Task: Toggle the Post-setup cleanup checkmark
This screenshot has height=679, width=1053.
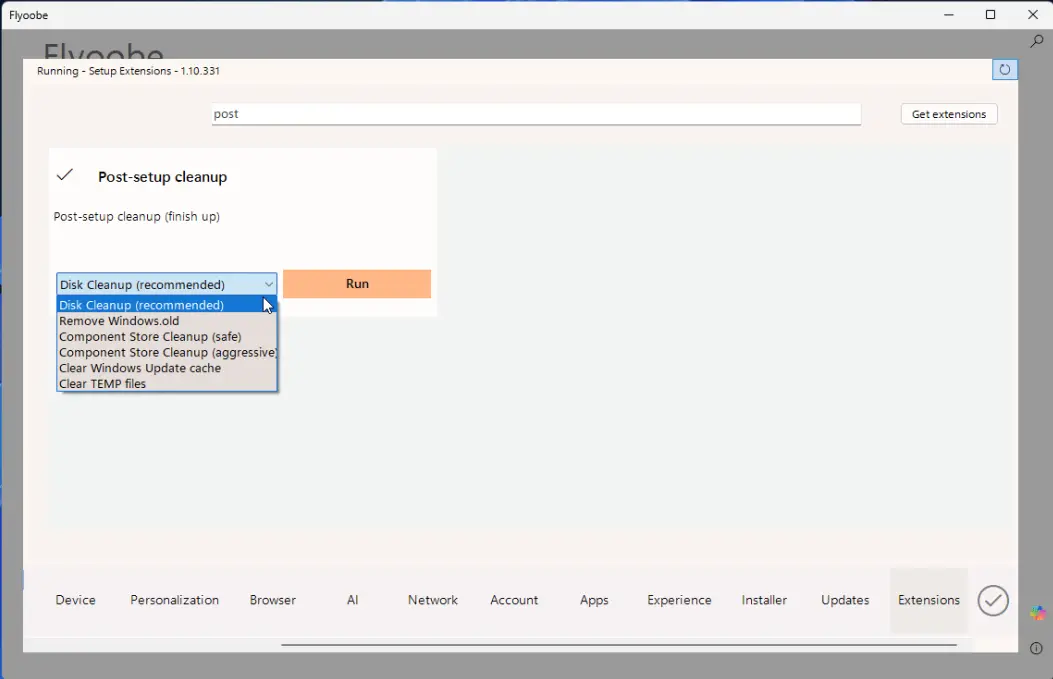Action: (x=64, y=175)
